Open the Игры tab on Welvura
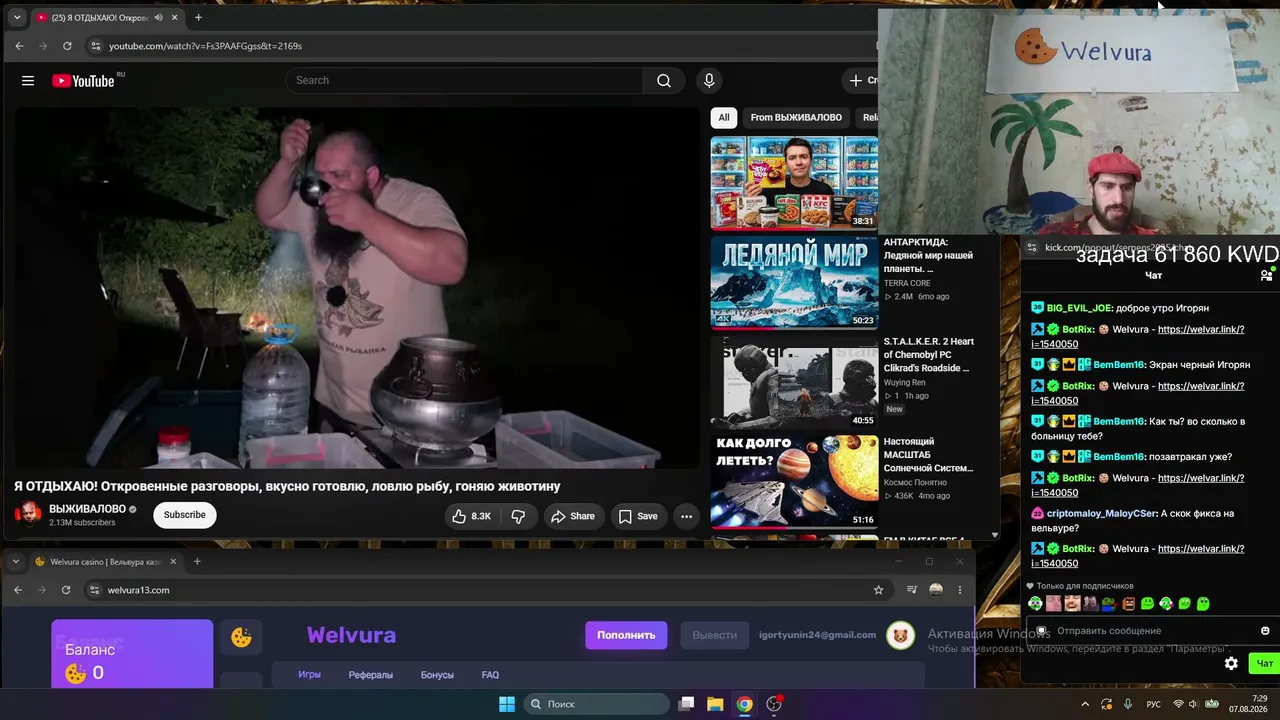1280x720 pixels. [x=309, y=675]
